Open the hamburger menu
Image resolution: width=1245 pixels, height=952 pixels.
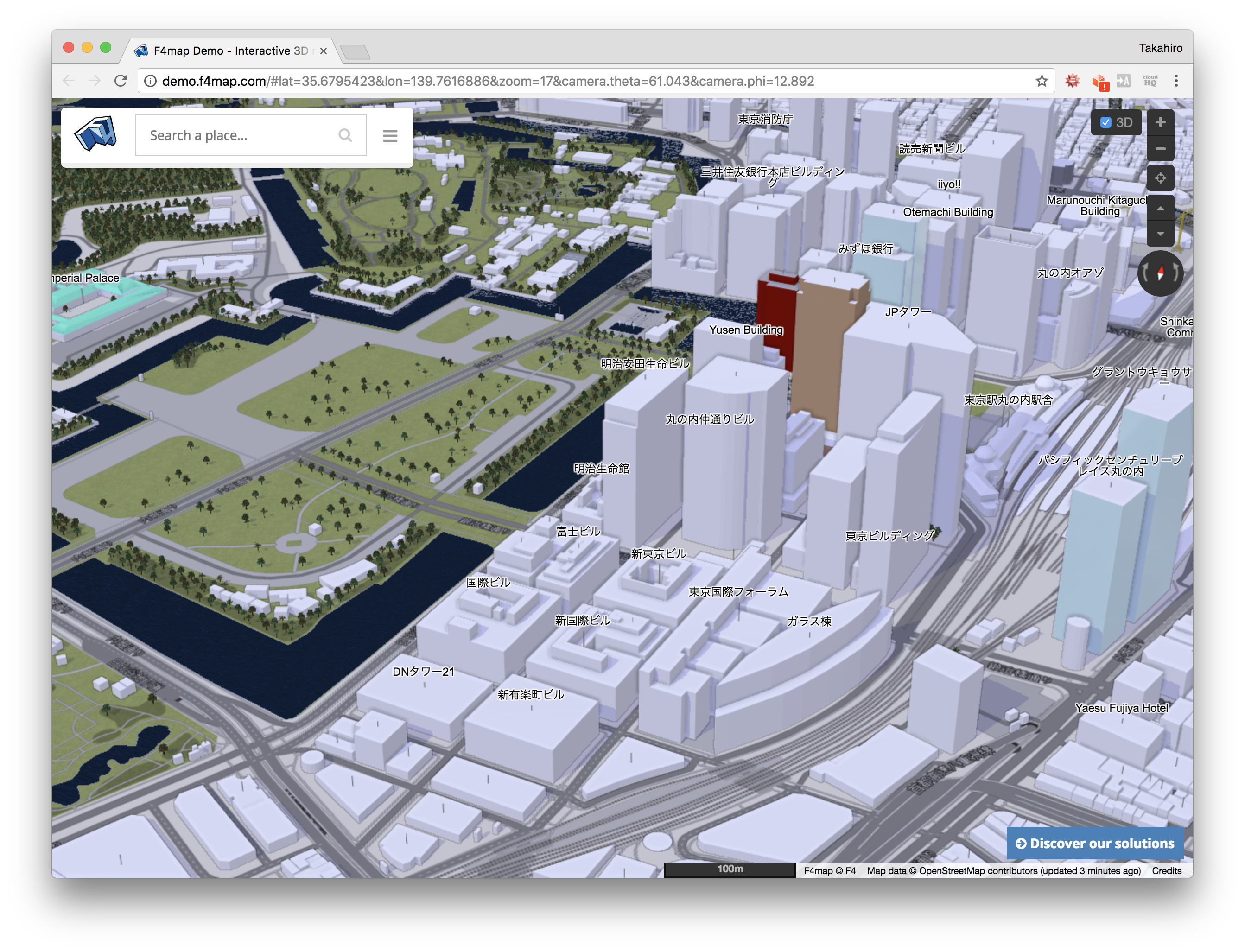(x=390, y=136)
